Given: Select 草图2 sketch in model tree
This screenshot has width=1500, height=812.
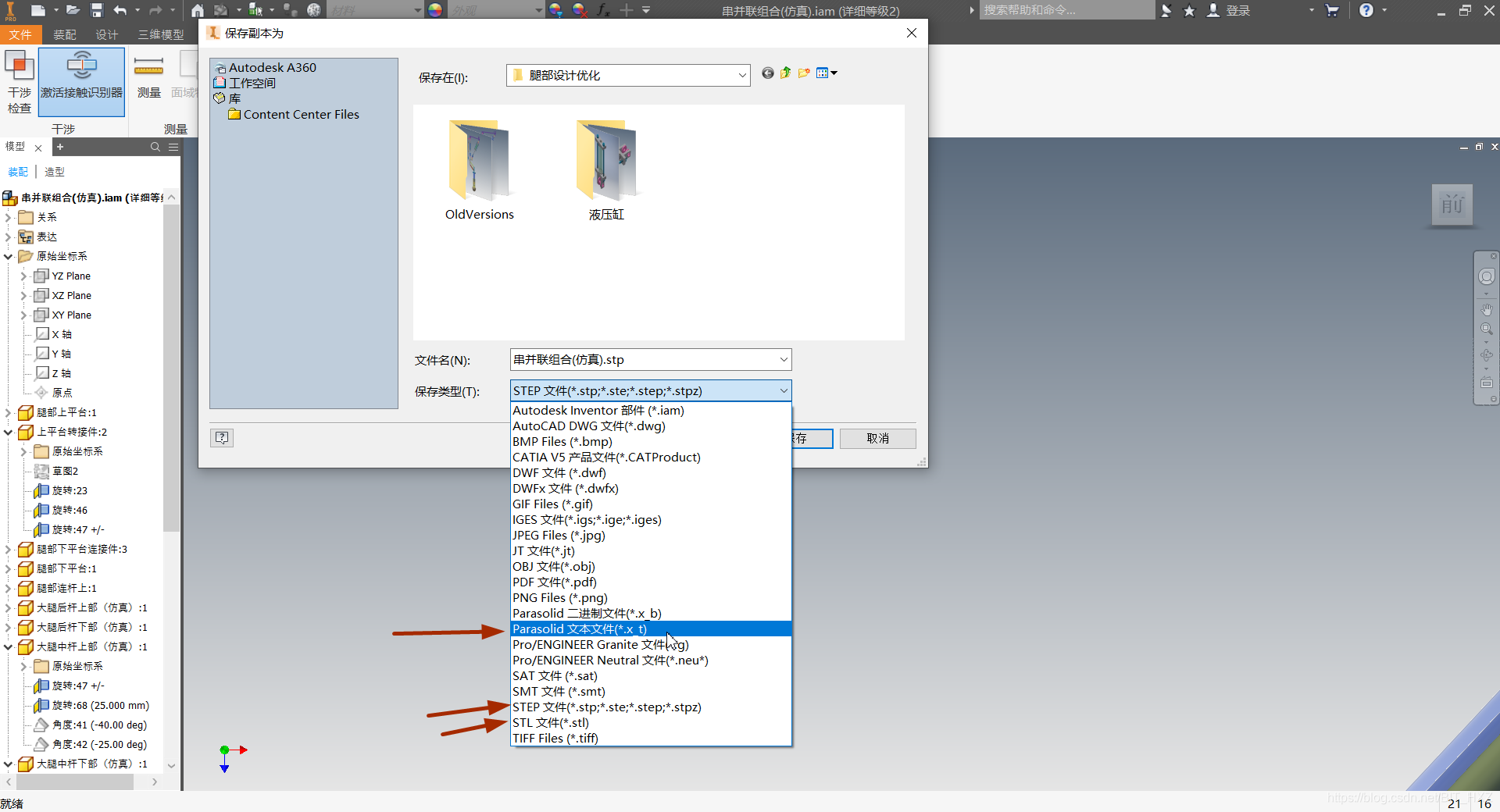Looking at the screenshot, I should [57, 471].
